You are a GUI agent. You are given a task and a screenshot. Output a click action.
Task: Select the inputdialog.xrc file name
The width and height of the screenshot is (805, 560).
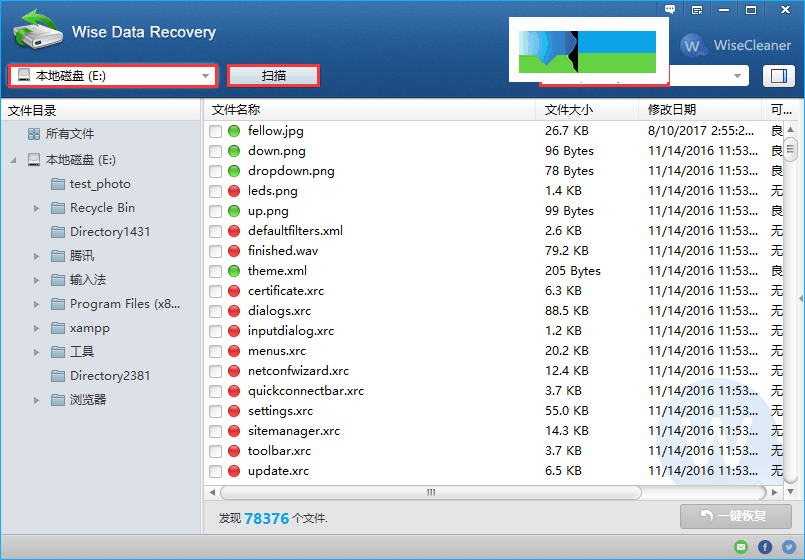point(291,331)
